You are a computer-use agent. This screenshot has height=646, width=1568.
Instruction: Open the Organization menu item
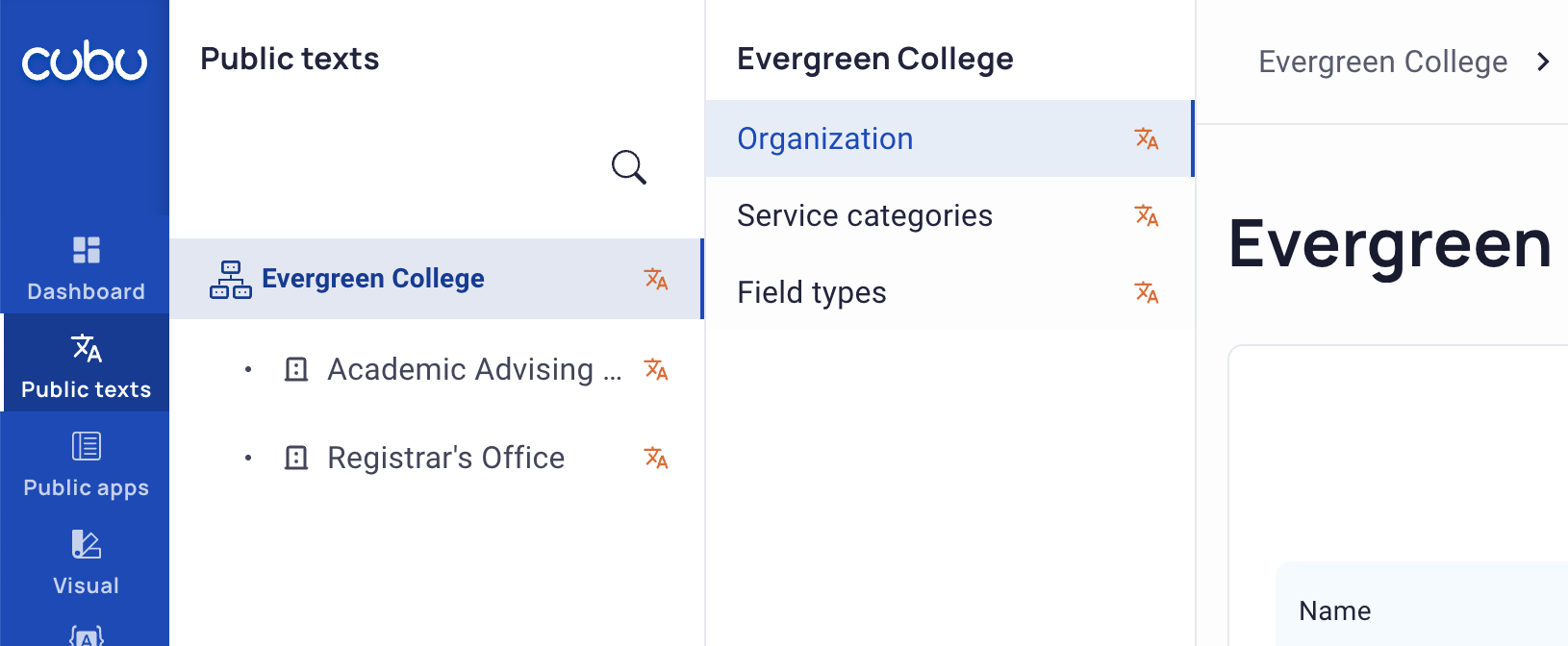pos(949,138)
